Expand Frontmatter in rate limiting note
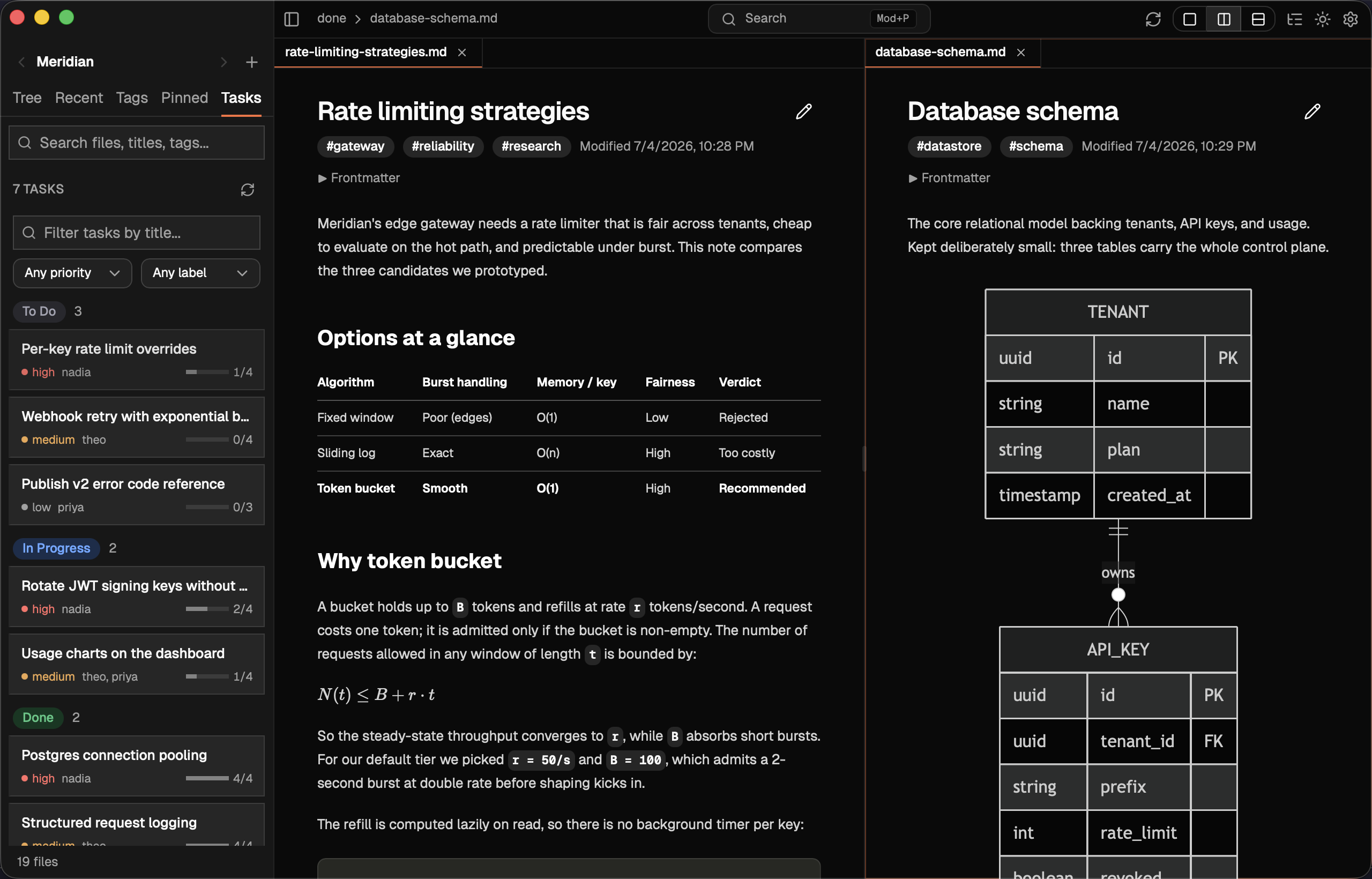The width and height of the screenshot is (1372, 879). [359, 178]
